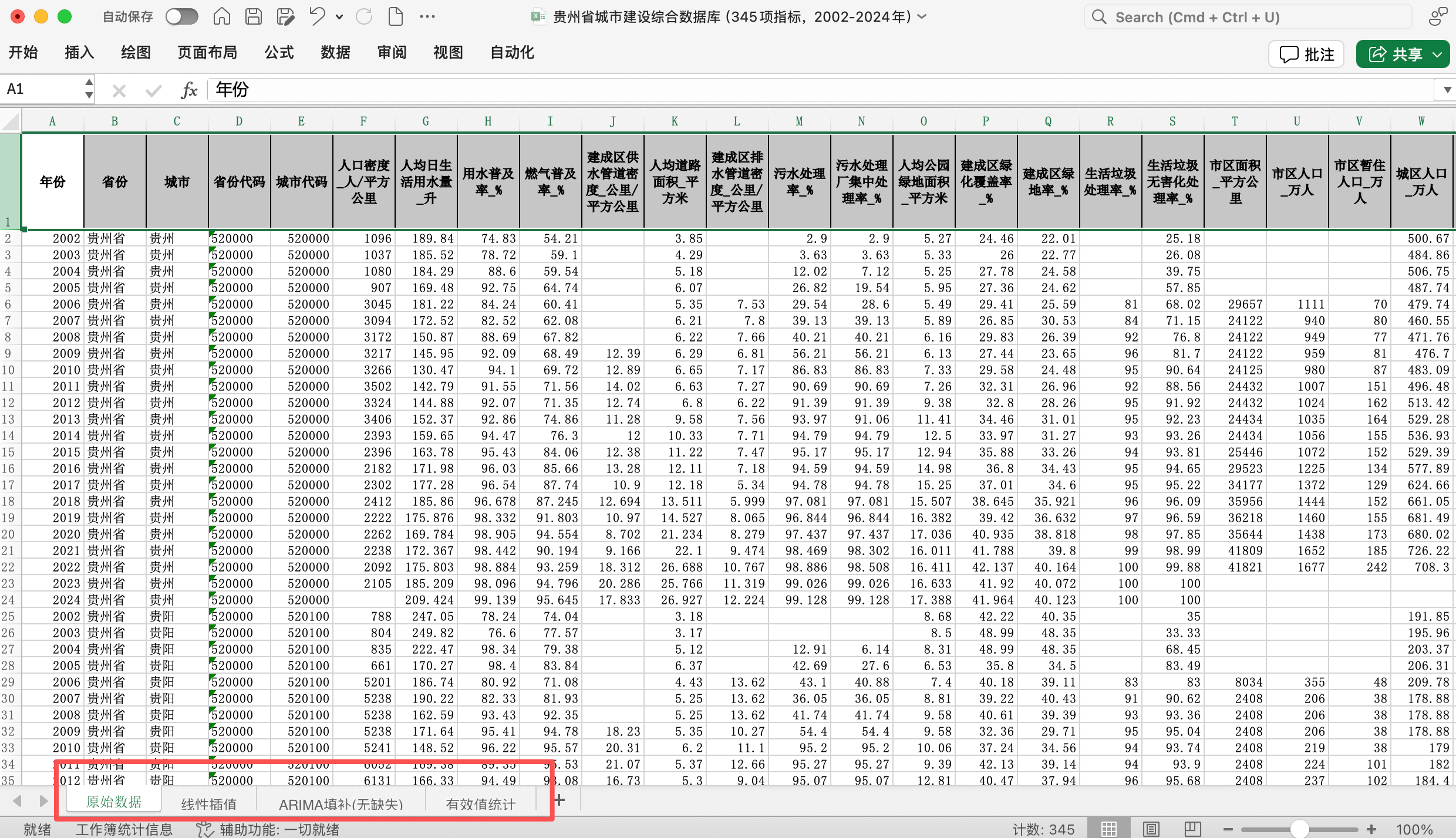Click the Home icon in title bar
This screenshot has height=838, width=1456.
[221, 16]
